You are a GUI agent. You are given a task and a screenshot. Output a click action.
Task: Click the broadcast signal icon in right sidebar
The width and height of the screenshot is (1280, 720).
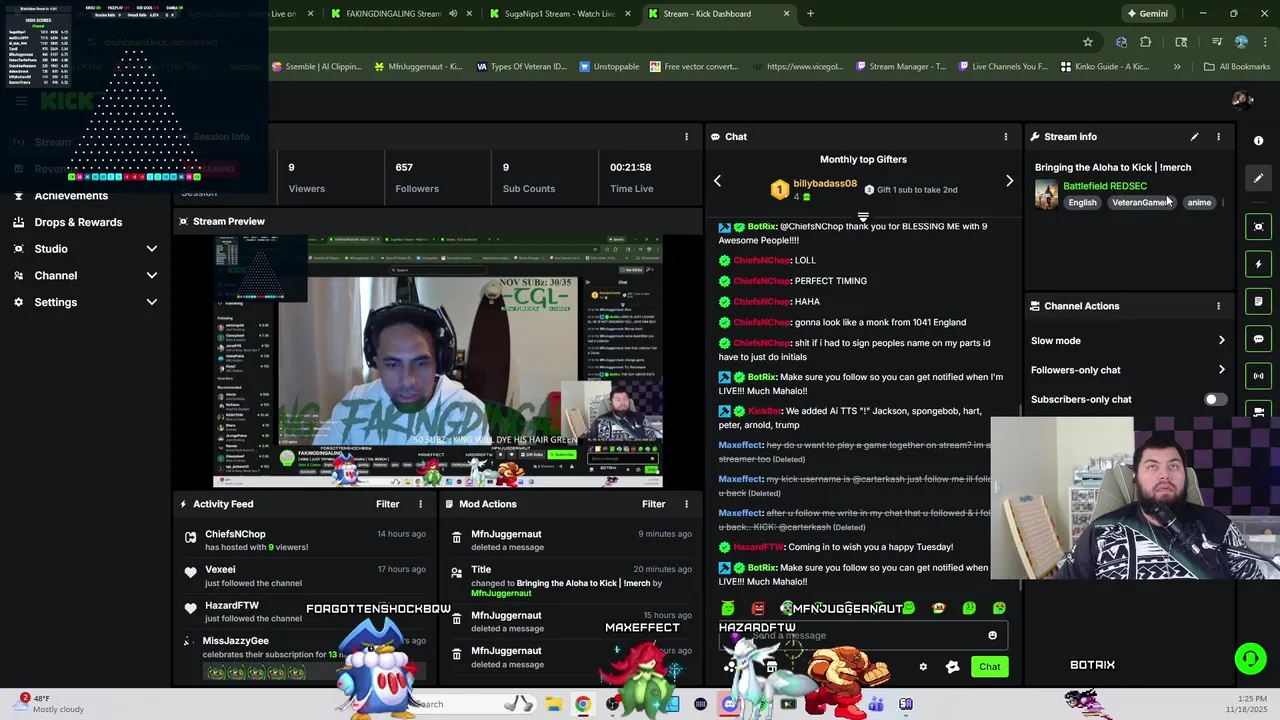pos(1259,376)
